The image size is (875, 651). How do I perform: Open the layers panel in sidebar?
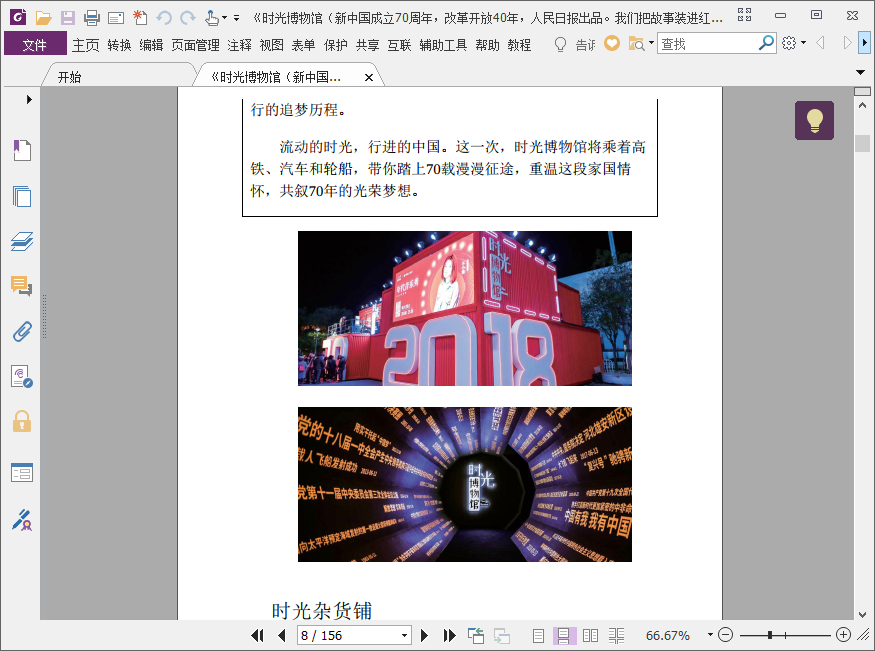click(22, 241)
